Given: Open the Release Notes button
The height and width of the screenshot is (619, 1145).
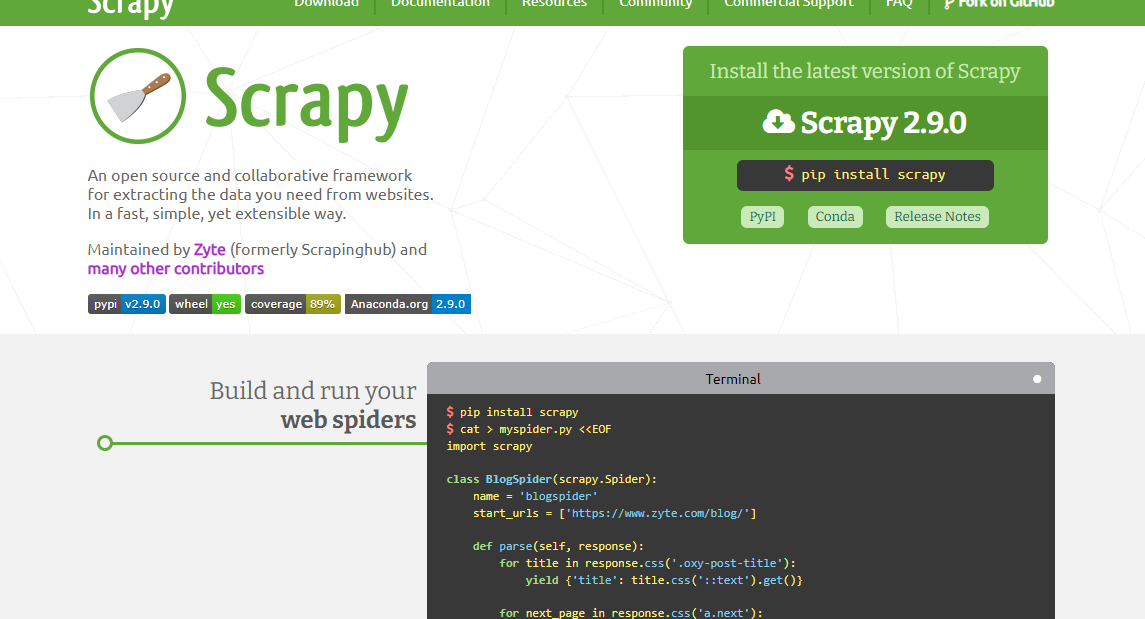Looking at the screenshot, I should pyautogui.click(x=938, y=217).
